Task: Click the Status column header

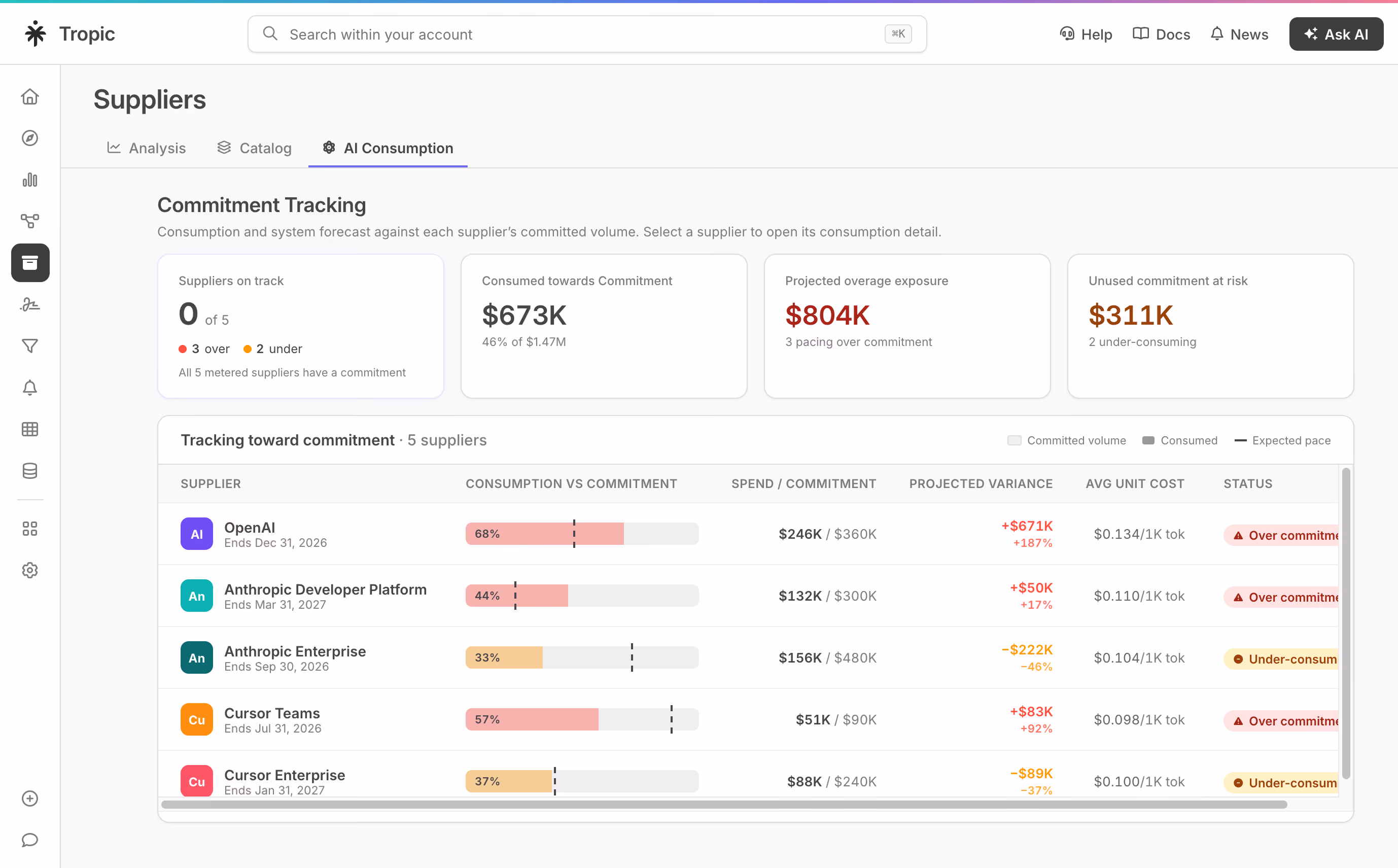Action: (x=1248, y=483)
